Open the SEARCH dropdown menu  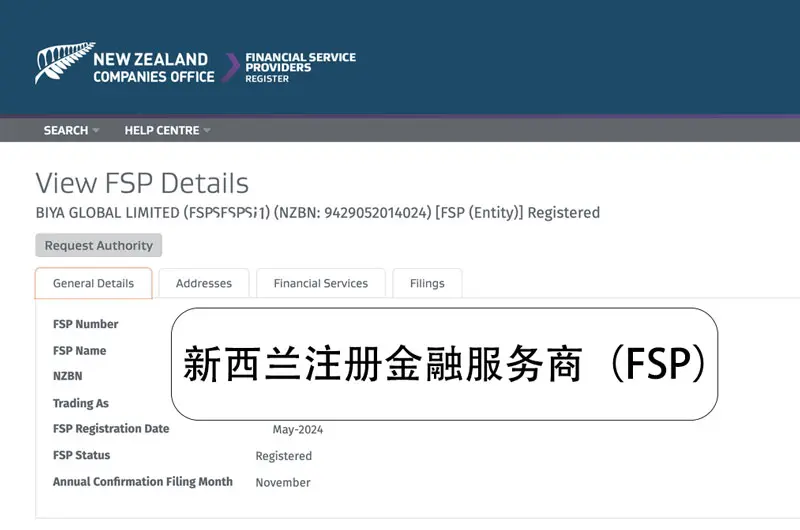click(x=71, y=131)
